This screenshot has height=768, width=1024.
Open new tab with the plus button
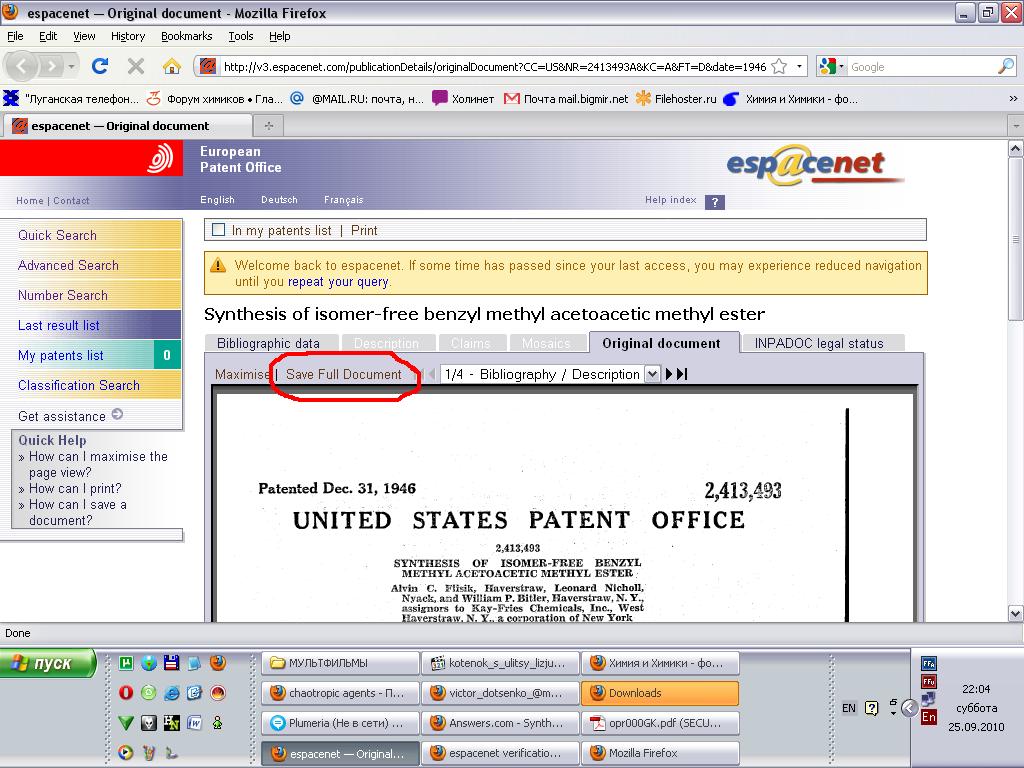tap(268, 126)
